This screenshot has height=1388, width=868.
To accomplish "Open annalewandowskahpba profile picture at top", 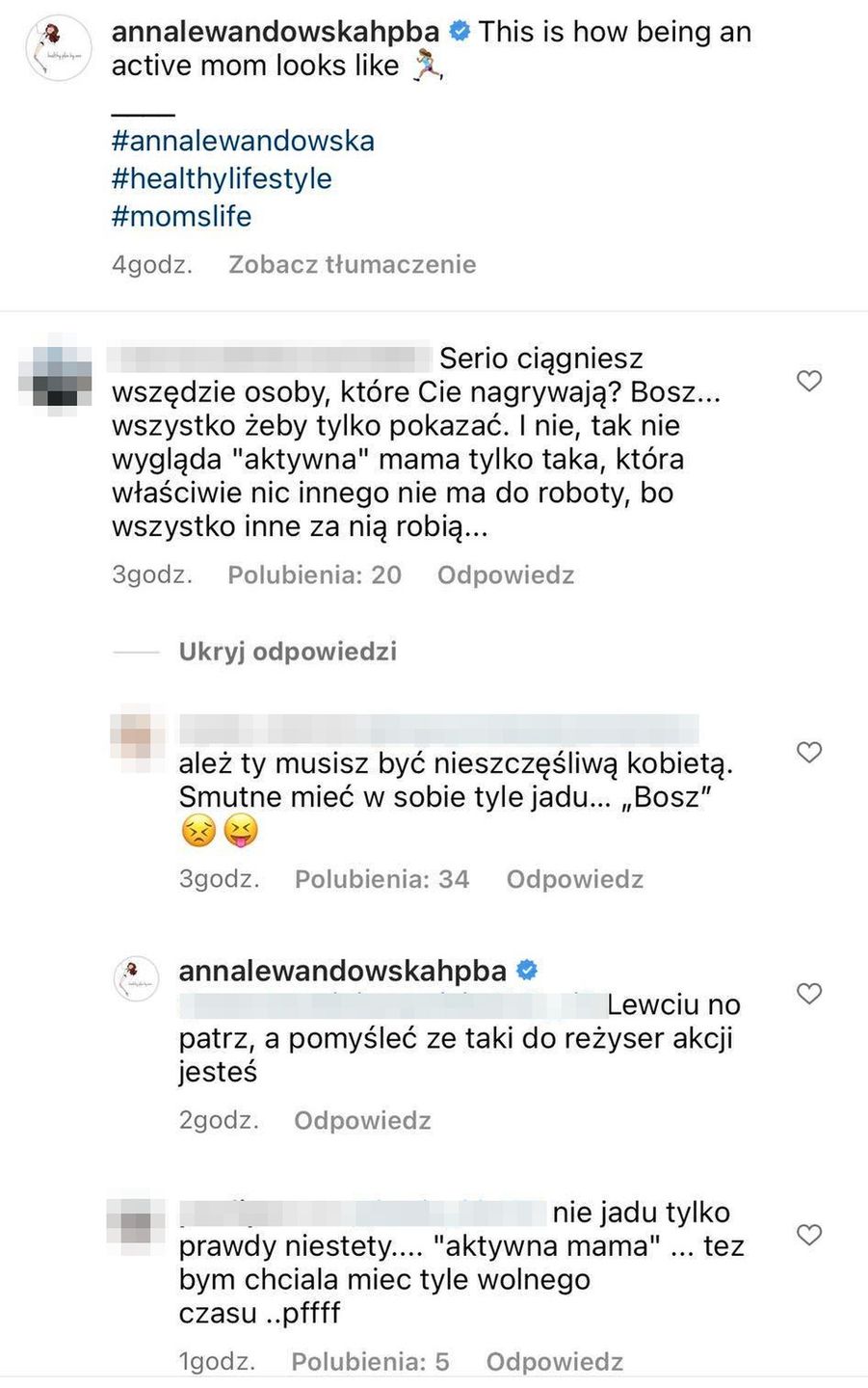I will tap(59, 48).
